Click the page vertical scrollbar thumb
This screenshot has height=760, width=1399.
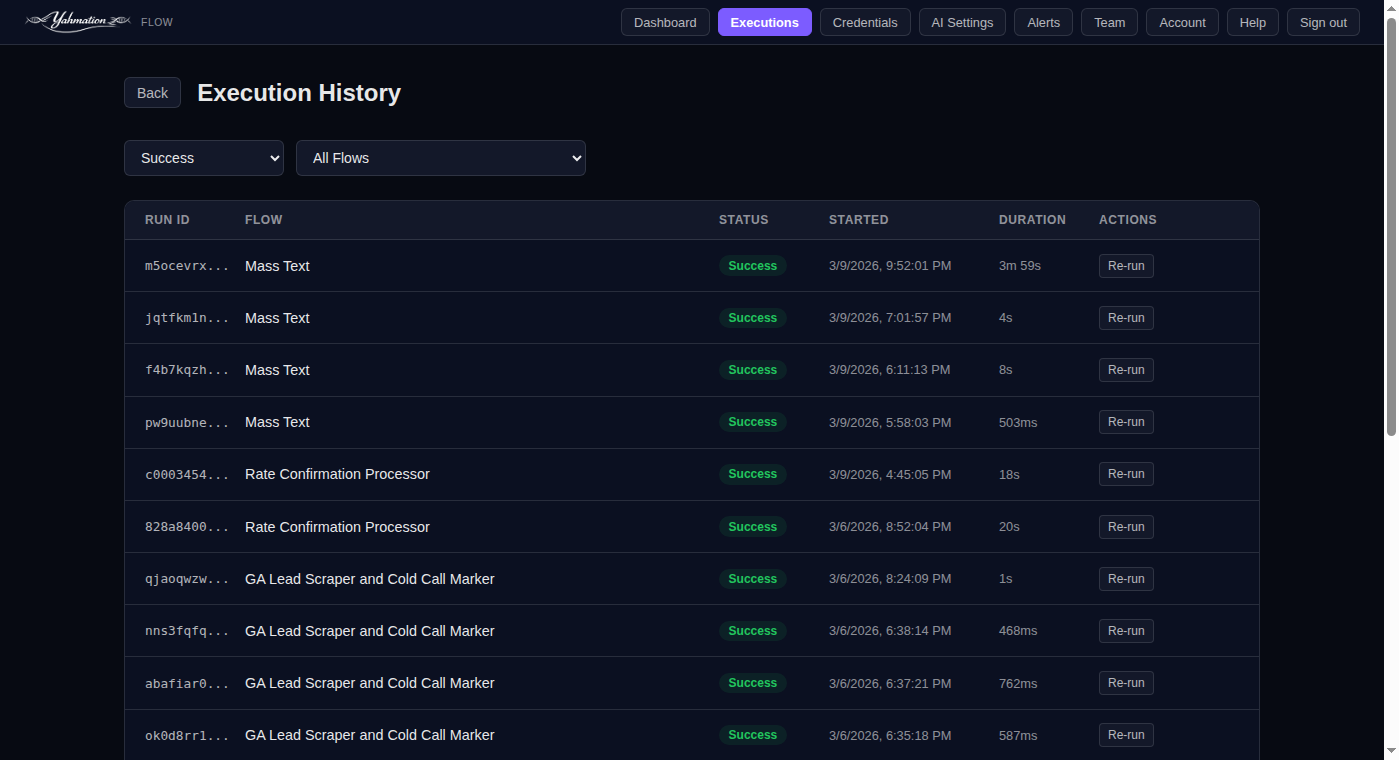(1391, 225)
